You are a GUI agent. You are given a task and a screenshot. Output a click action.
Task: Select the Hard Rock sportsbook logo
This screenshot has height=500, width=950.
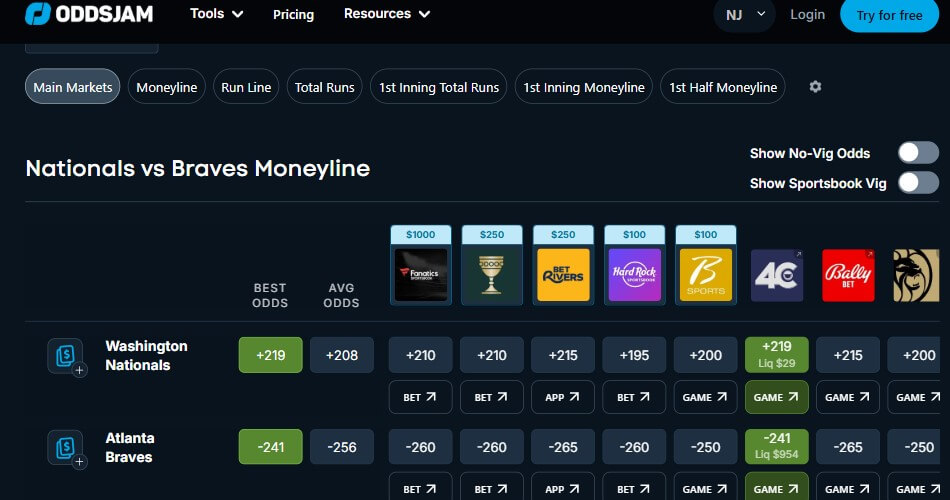[x=634, y=275]
